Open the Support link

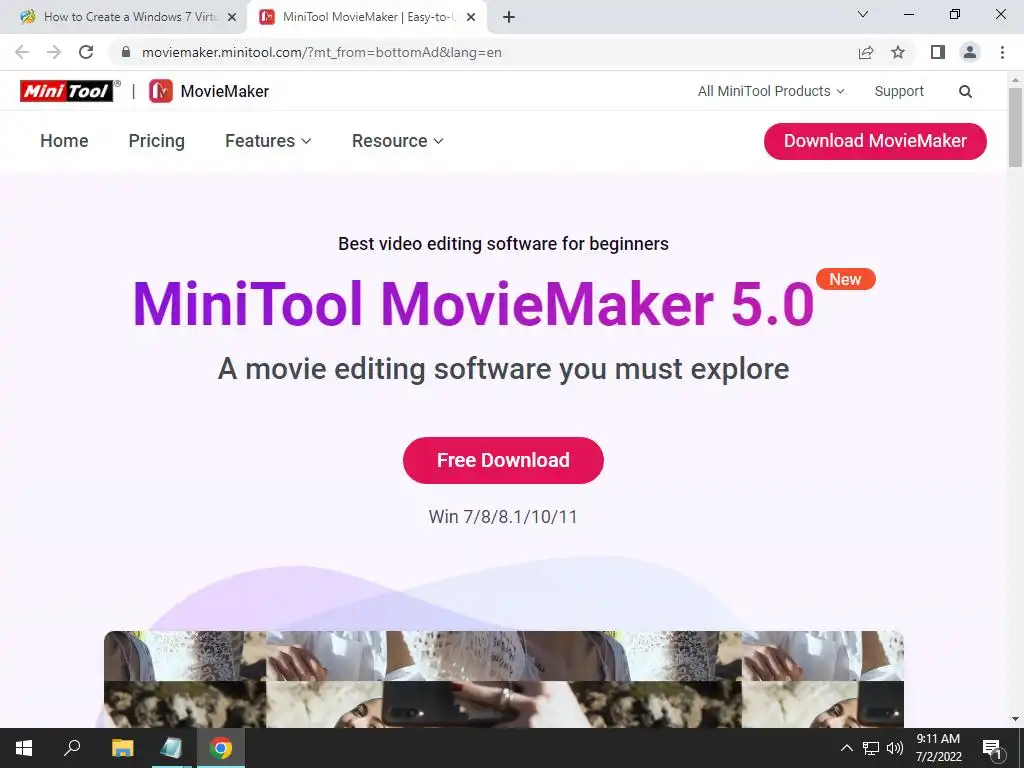[899, 91]
